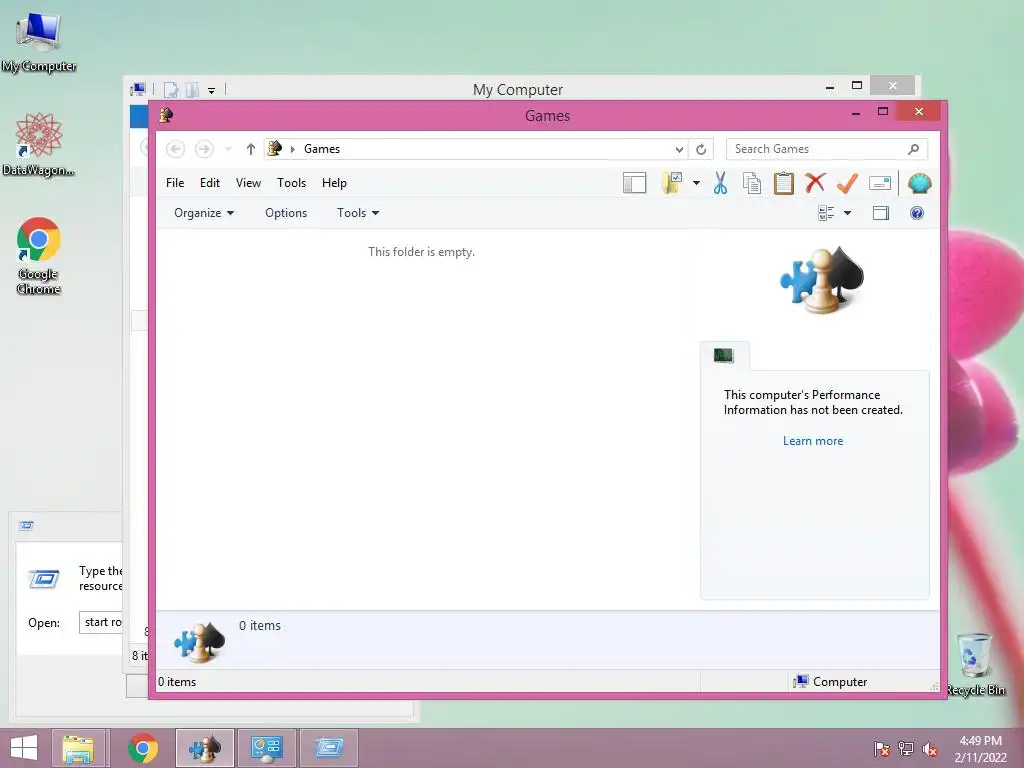Click the Games icon in the details pane
Image resolution: width=1024 pixels, height=768 pixels.
(x=200, y=641)
